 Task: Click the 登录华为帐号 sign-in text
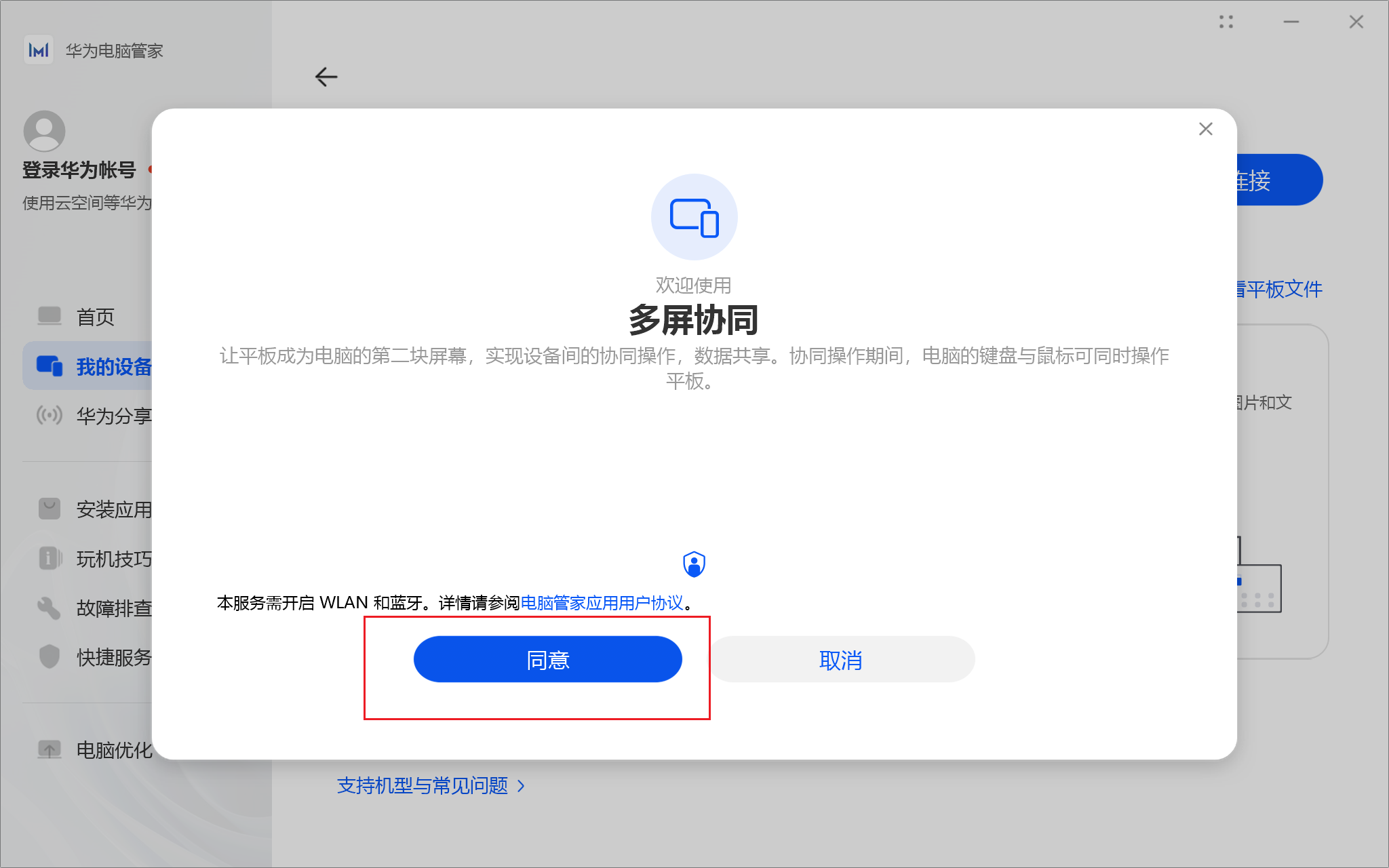(x=79, y=170)
